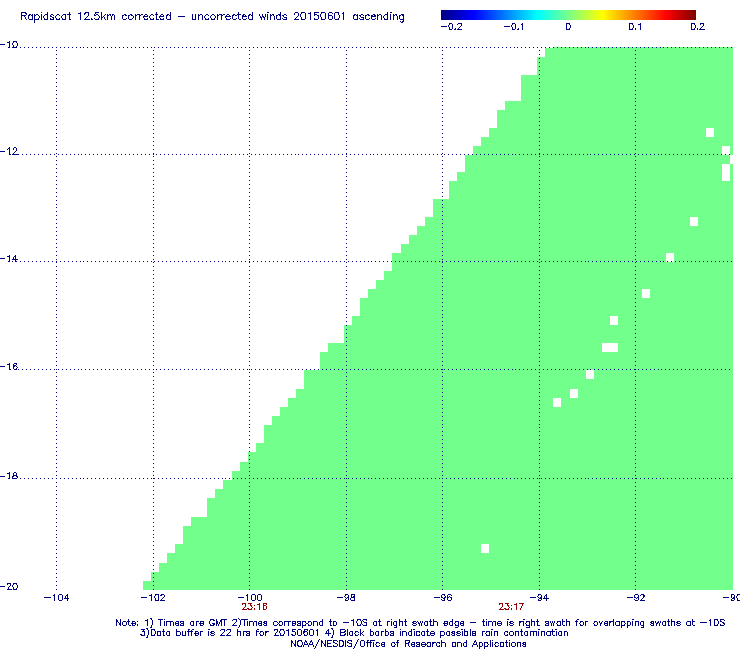Click the '-0.2' color bar label
Viewport: 740px width, 650px height.
click(451, 27)
